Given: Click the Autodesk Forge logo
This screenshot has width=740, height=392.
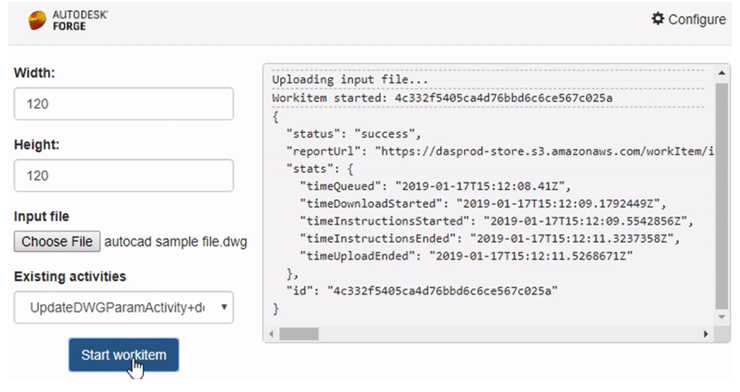Looking at the screenshot, I should click(67, 21).
